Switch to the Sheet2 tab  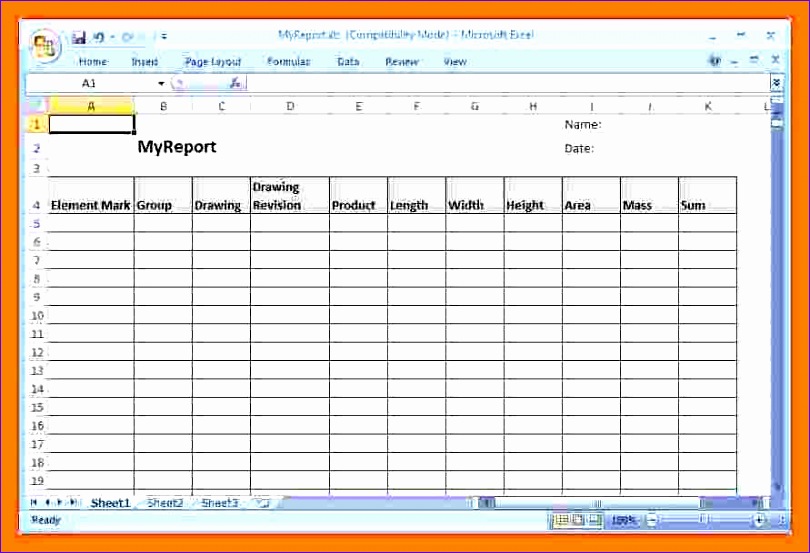(x=165, y=503)
